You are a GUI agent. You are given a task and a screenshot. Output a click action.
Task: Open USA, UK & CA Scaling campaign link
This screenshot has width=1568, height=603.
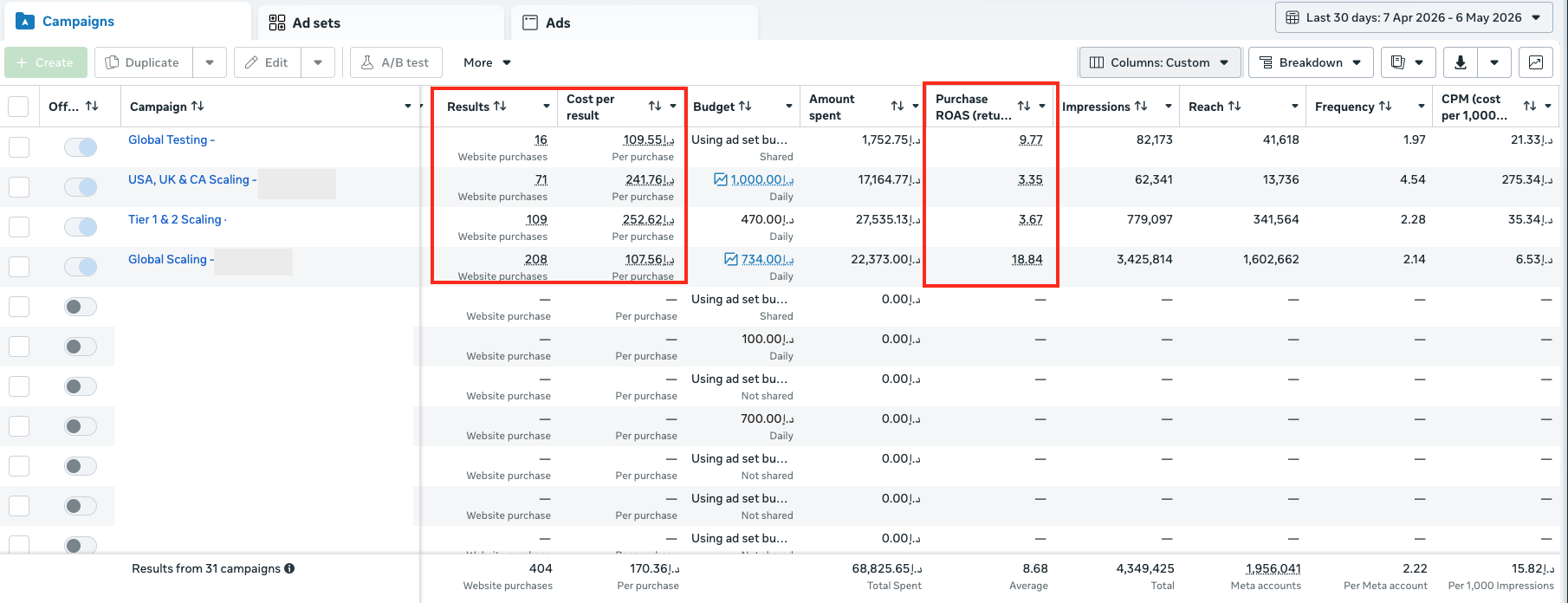click(191, 179)
